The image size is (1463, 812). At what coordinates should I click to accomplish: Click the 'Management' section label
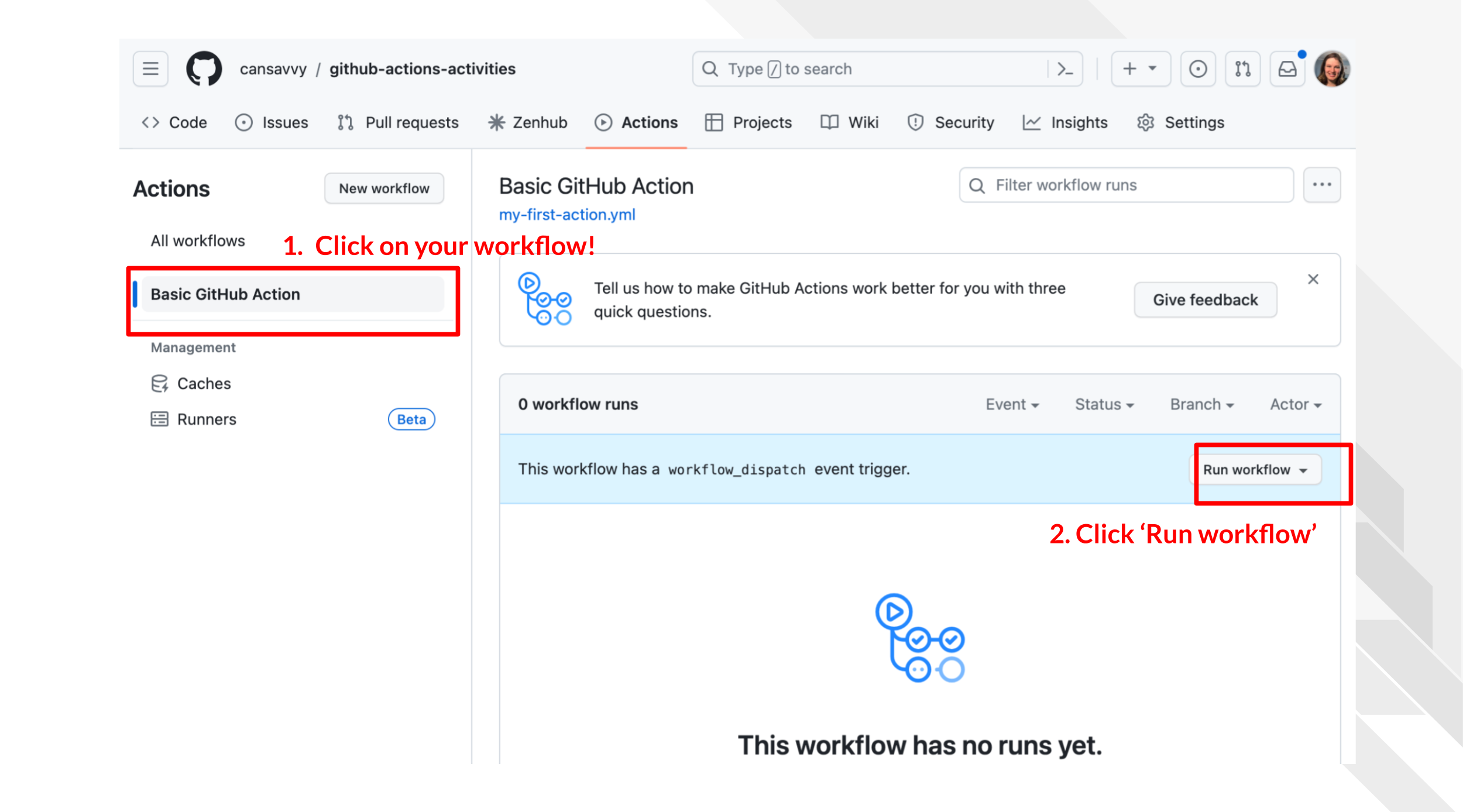coord(193,347)
